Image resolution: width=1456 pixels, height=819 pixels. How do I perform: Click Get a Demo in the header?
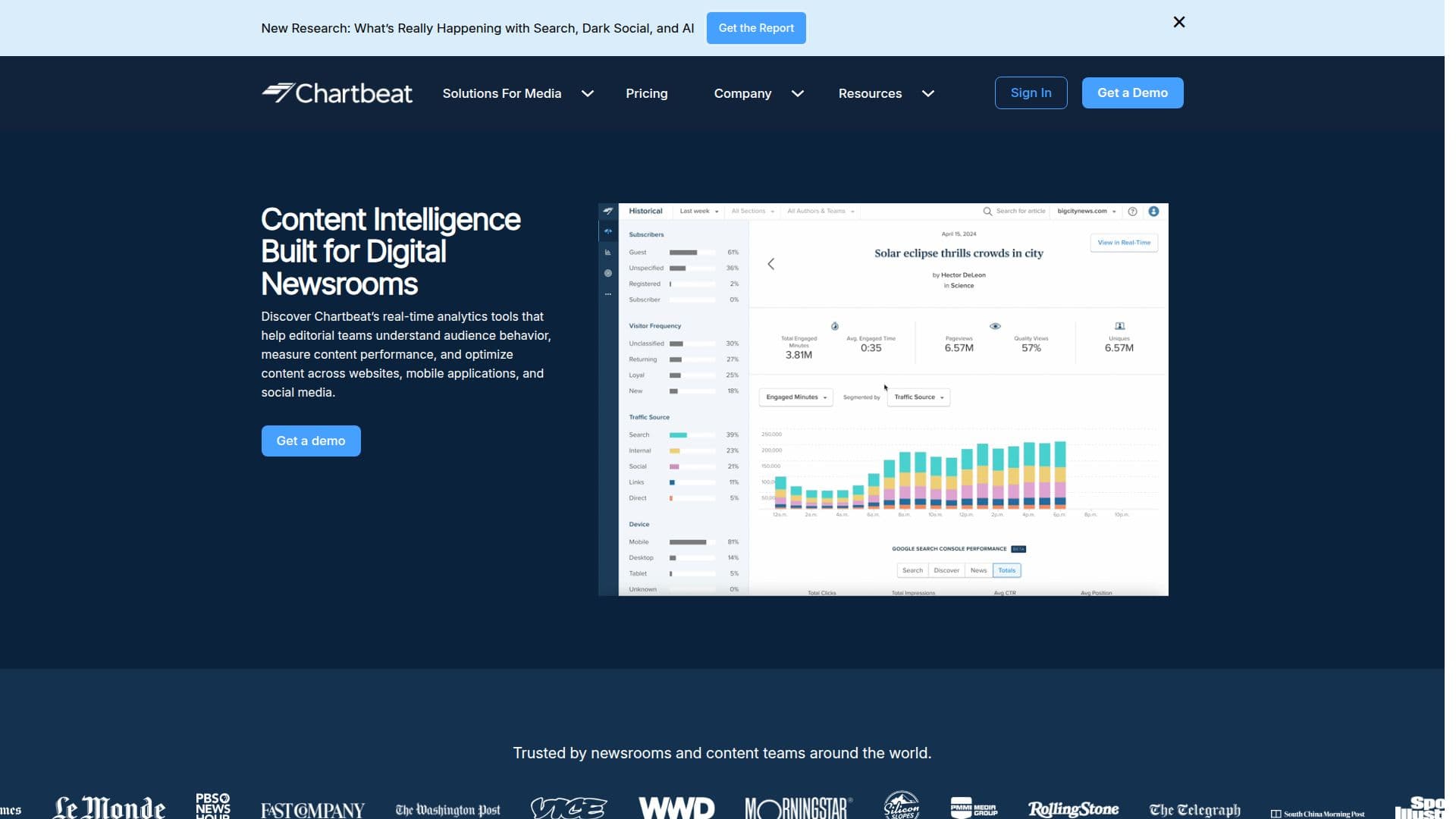point(1132,93)
